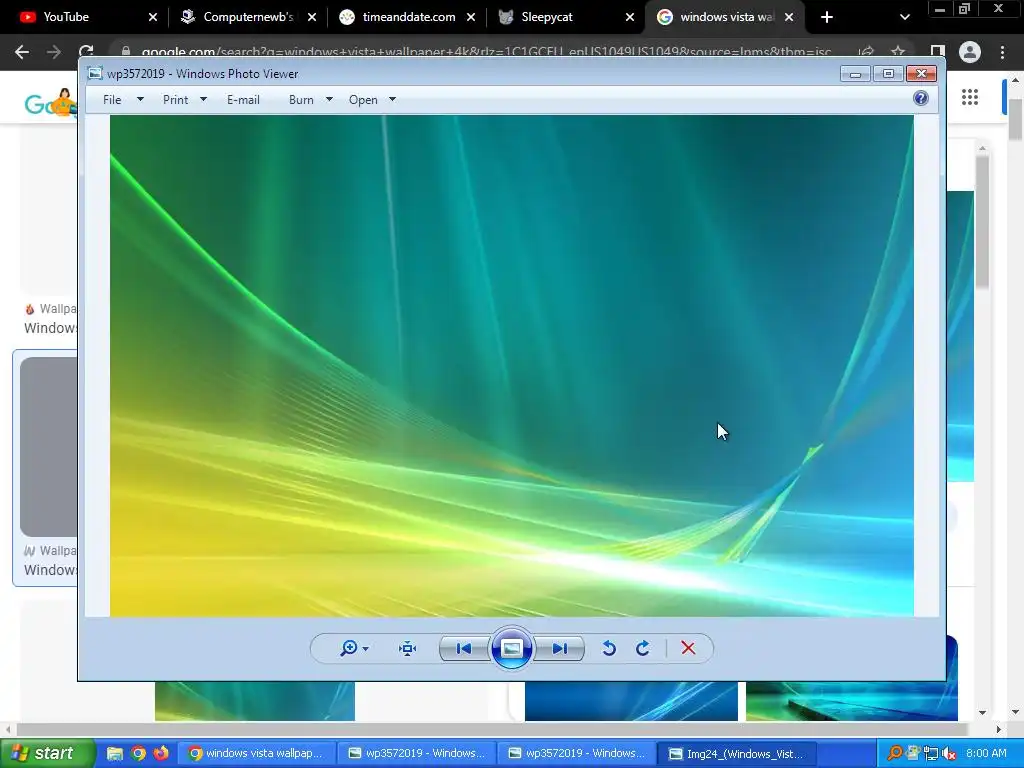
Task: Click the blue wallpaper thumbnail in Google results
Action: (631, 701)
